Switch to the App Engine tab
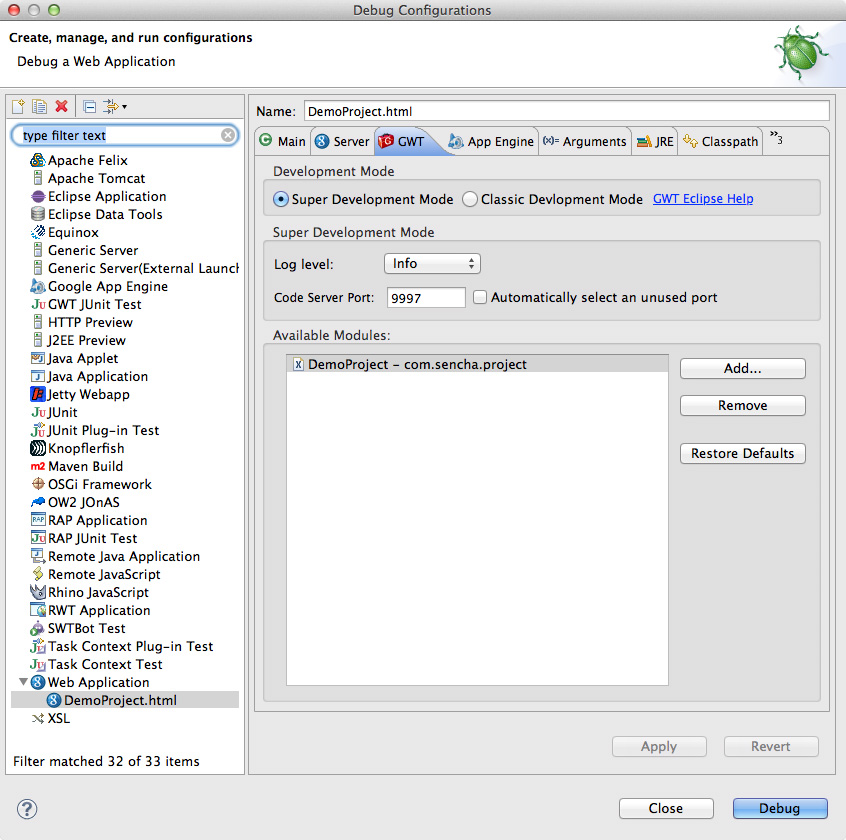 pos(491,141)
